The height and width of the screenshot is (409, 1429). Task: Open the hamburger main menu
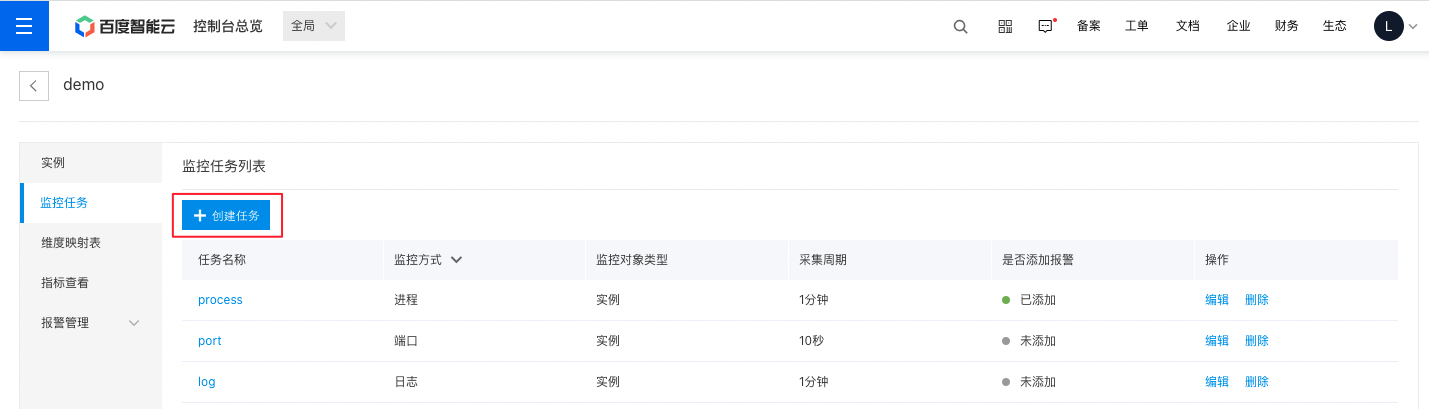click(x=24, y=26)
